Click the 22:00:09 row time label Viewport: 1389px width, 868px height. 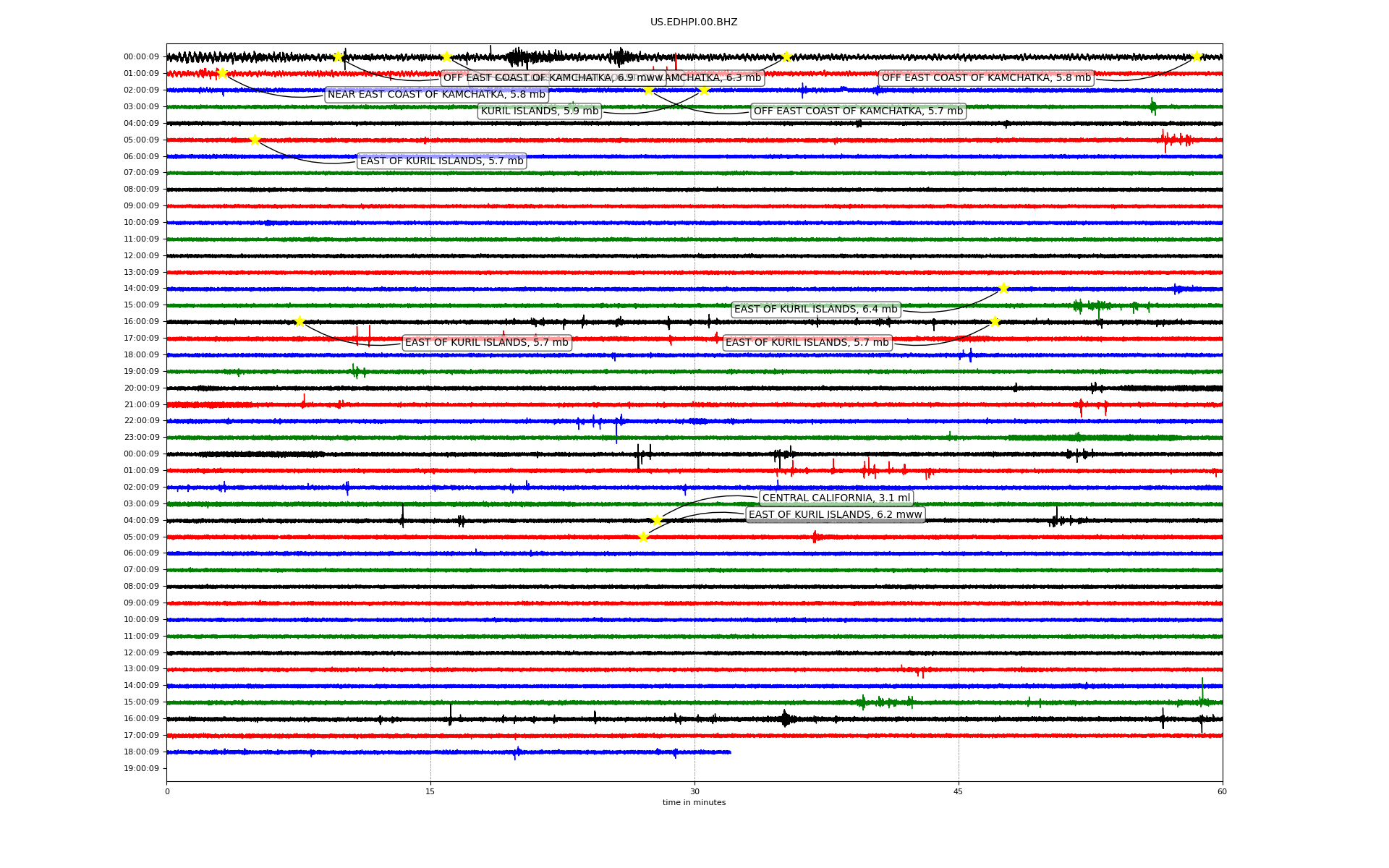[141, 421]
